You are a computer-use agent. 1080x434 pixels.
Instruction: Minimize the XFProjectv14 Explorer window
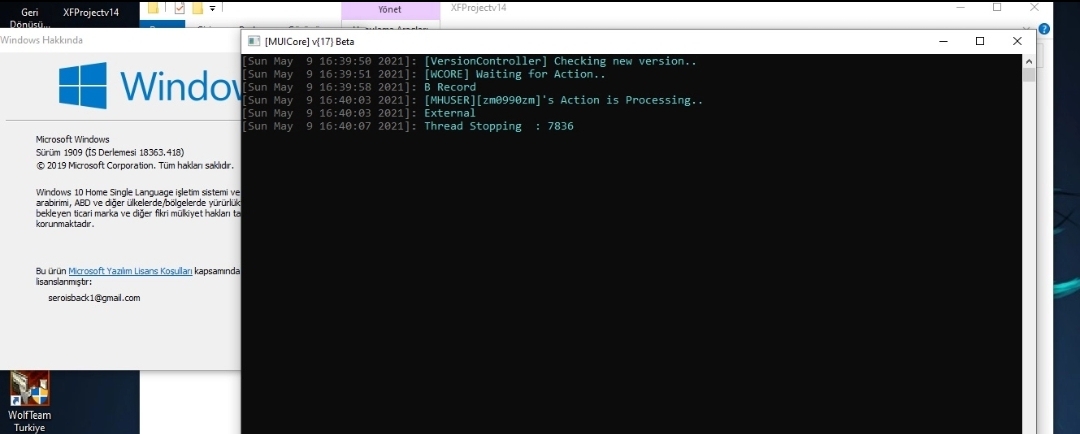[x=960, y=8]
